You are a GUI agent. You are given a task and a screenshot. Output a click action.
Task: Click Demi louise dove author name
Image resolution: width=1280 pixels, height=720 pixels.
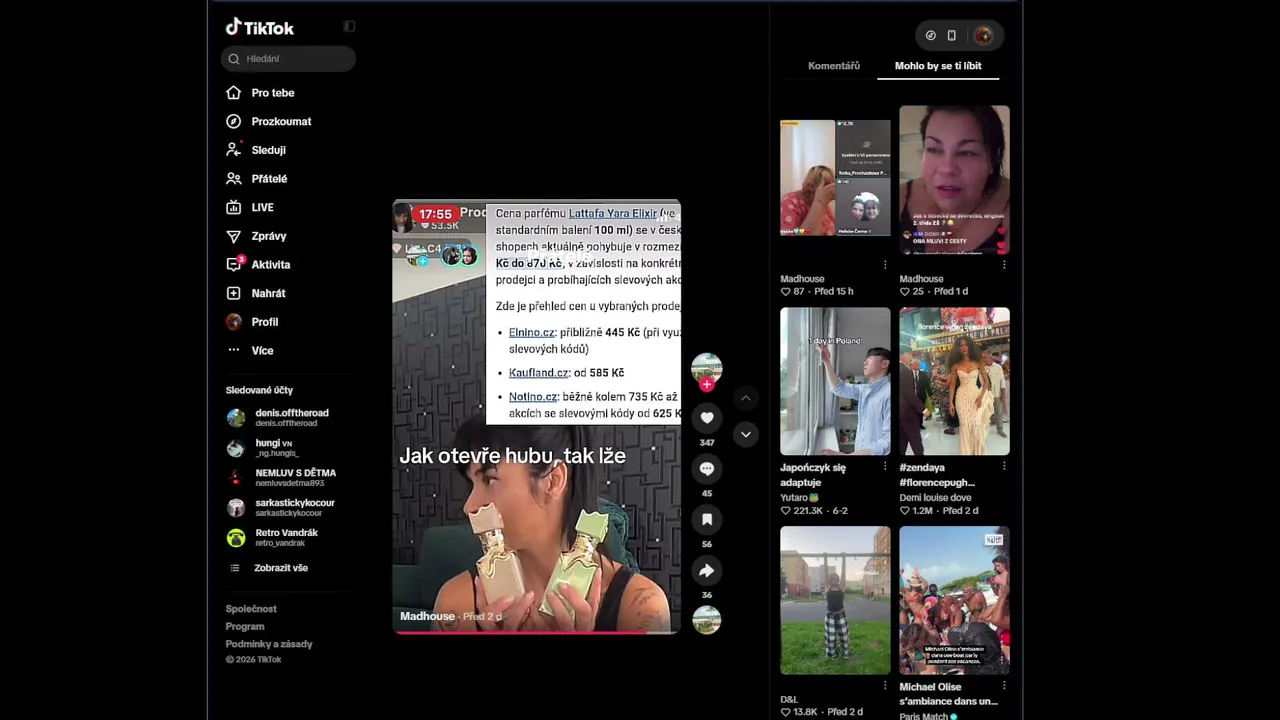tap(935, 497)
